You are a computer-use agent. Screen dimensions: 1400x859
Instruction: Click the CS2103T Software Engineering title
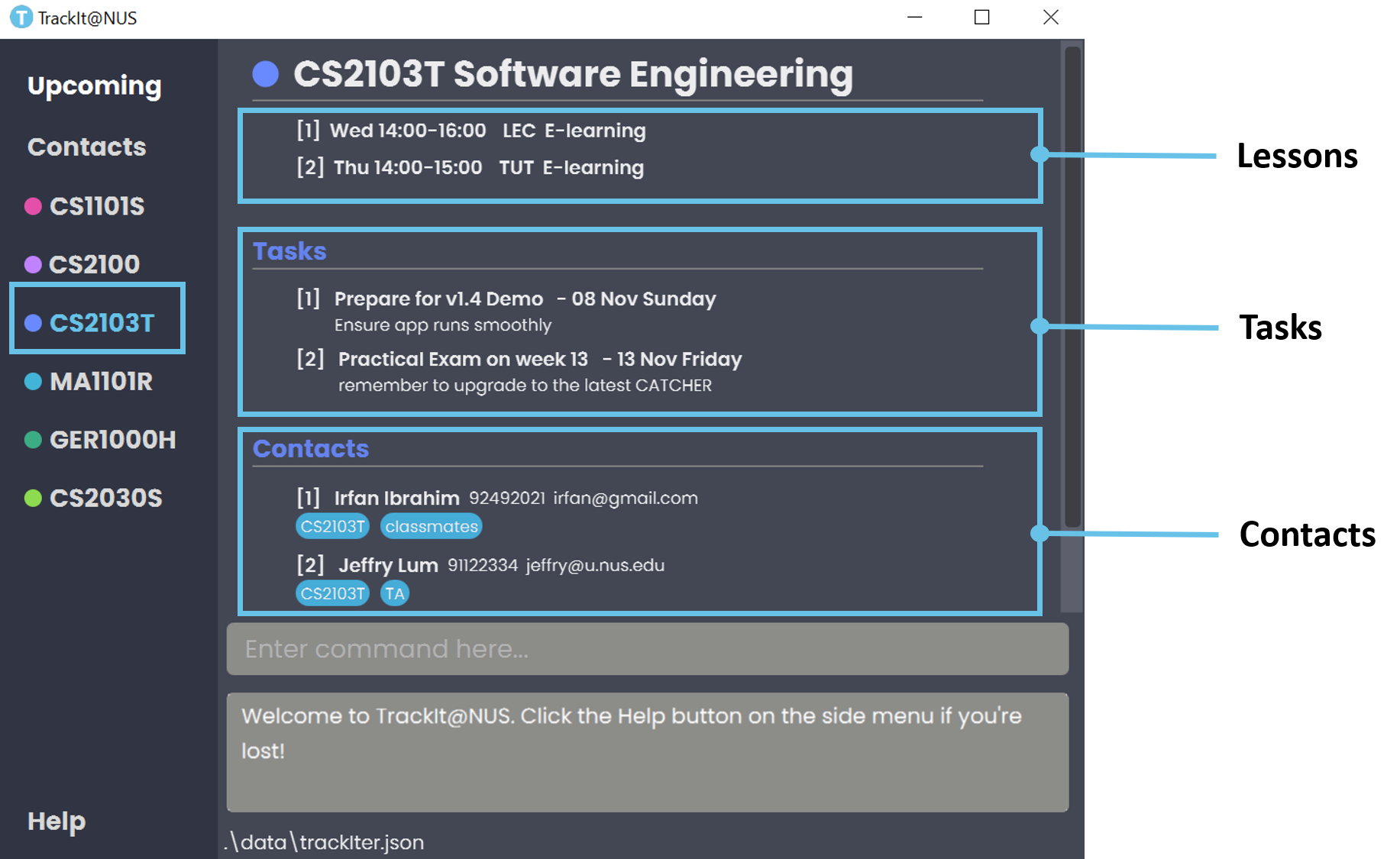(573, 74)
